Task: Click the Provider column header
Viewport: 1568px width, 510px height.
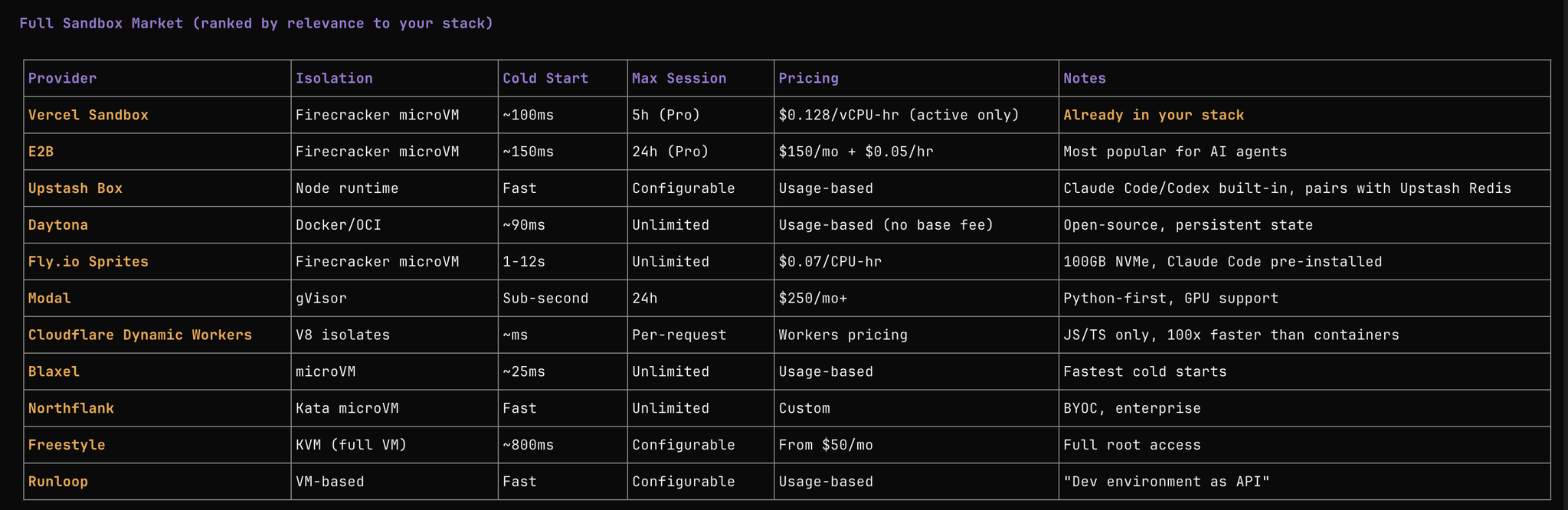Action: 62,78
